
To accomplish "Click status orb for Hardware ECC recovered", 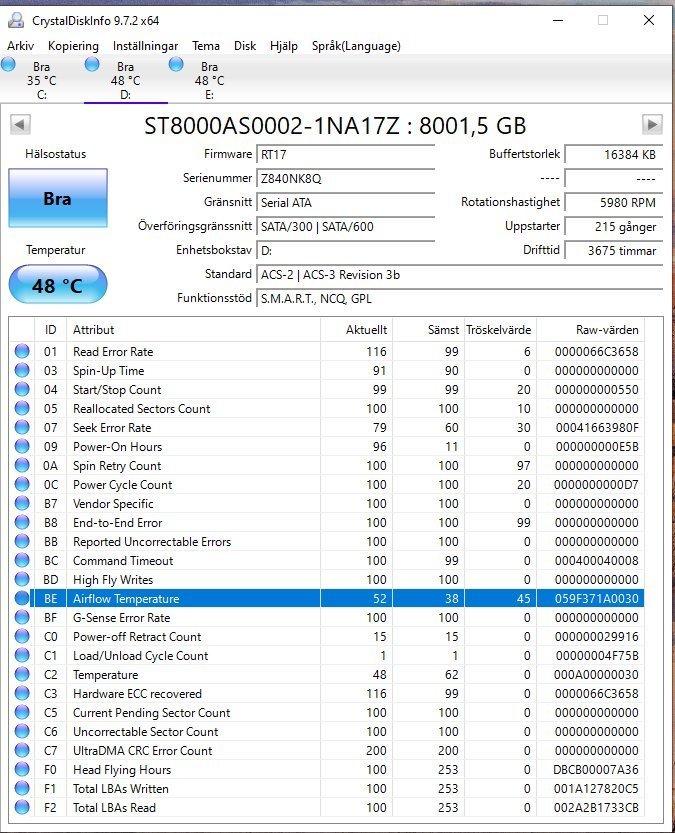I will pos(22,693).
